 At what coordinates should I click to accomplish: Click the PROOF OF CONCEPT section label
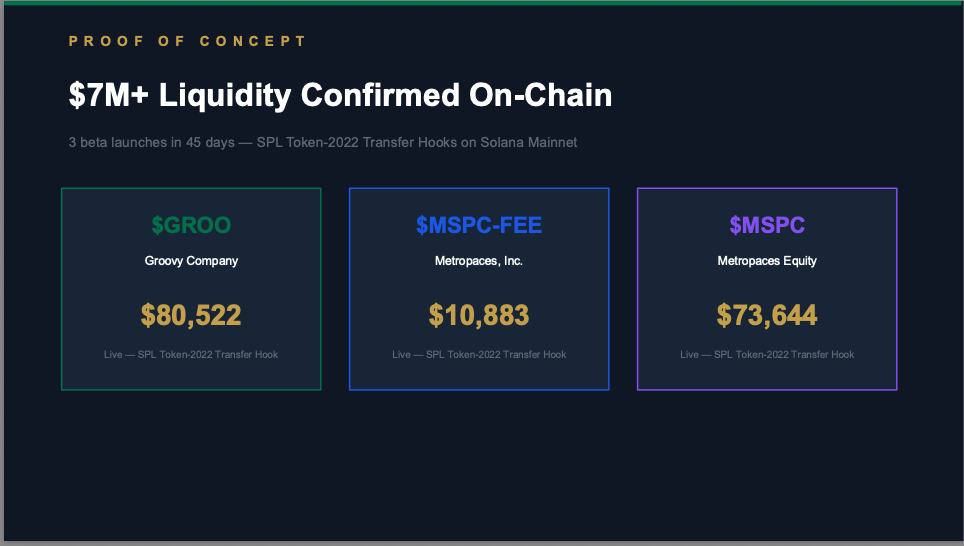coord(188,42)
